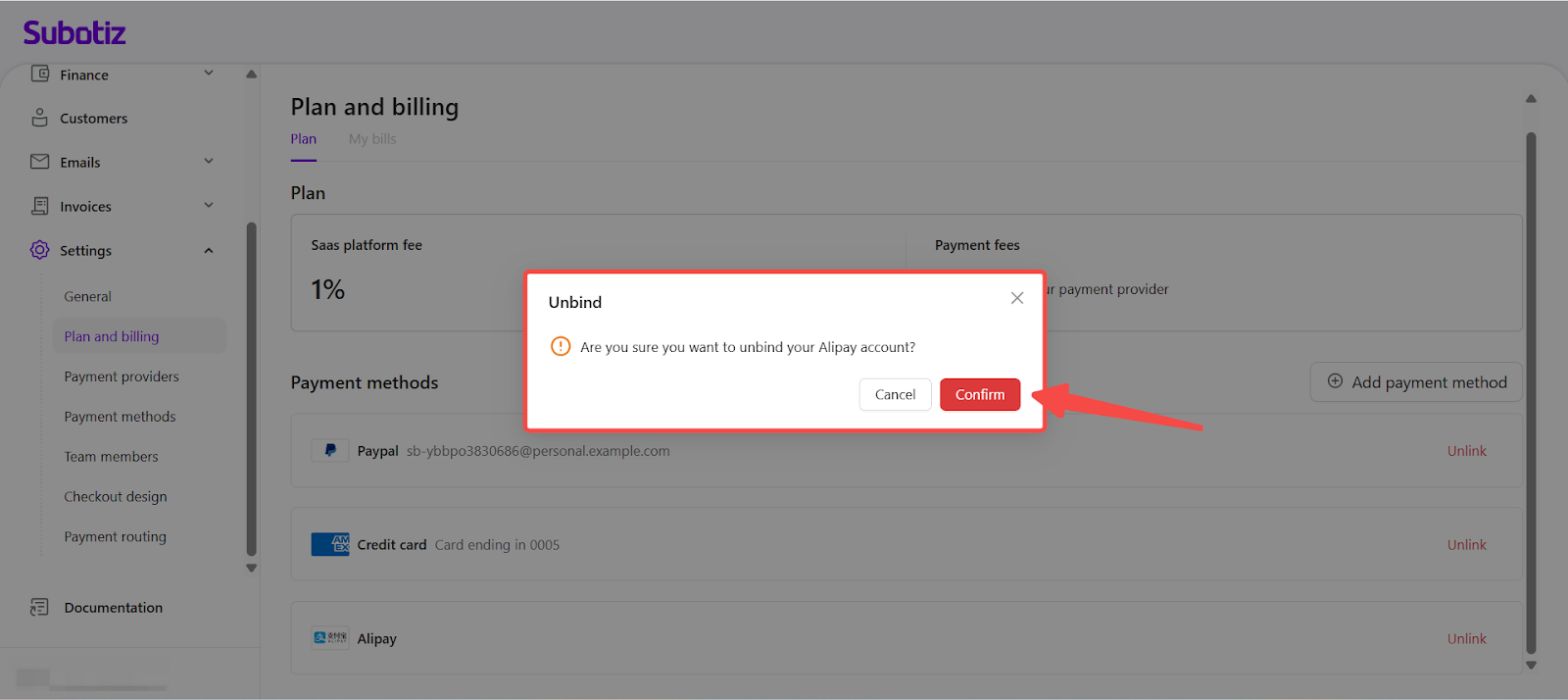Switch to the My bills tab
This screenshot has height=700, width=1568.
[372, 139]
